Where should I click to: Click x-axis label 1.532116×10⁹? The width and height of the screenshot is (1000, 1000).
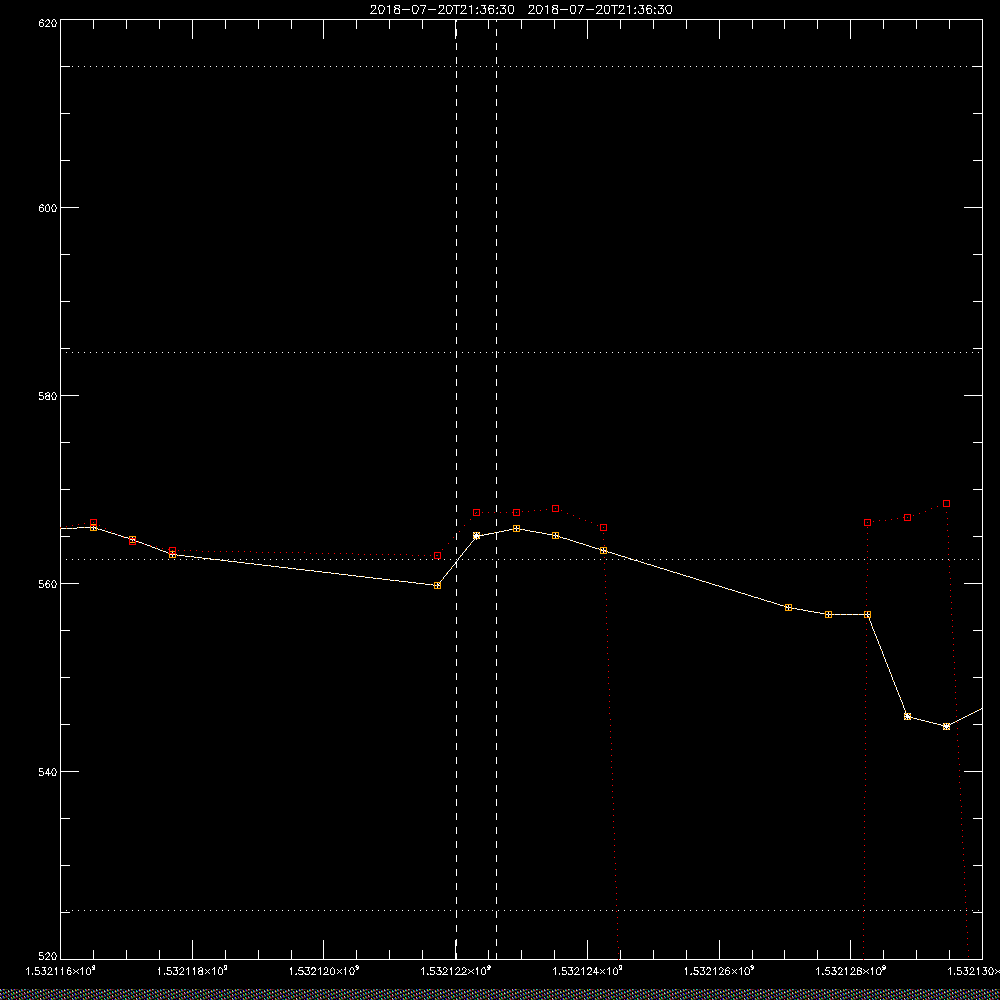(61, 971)
